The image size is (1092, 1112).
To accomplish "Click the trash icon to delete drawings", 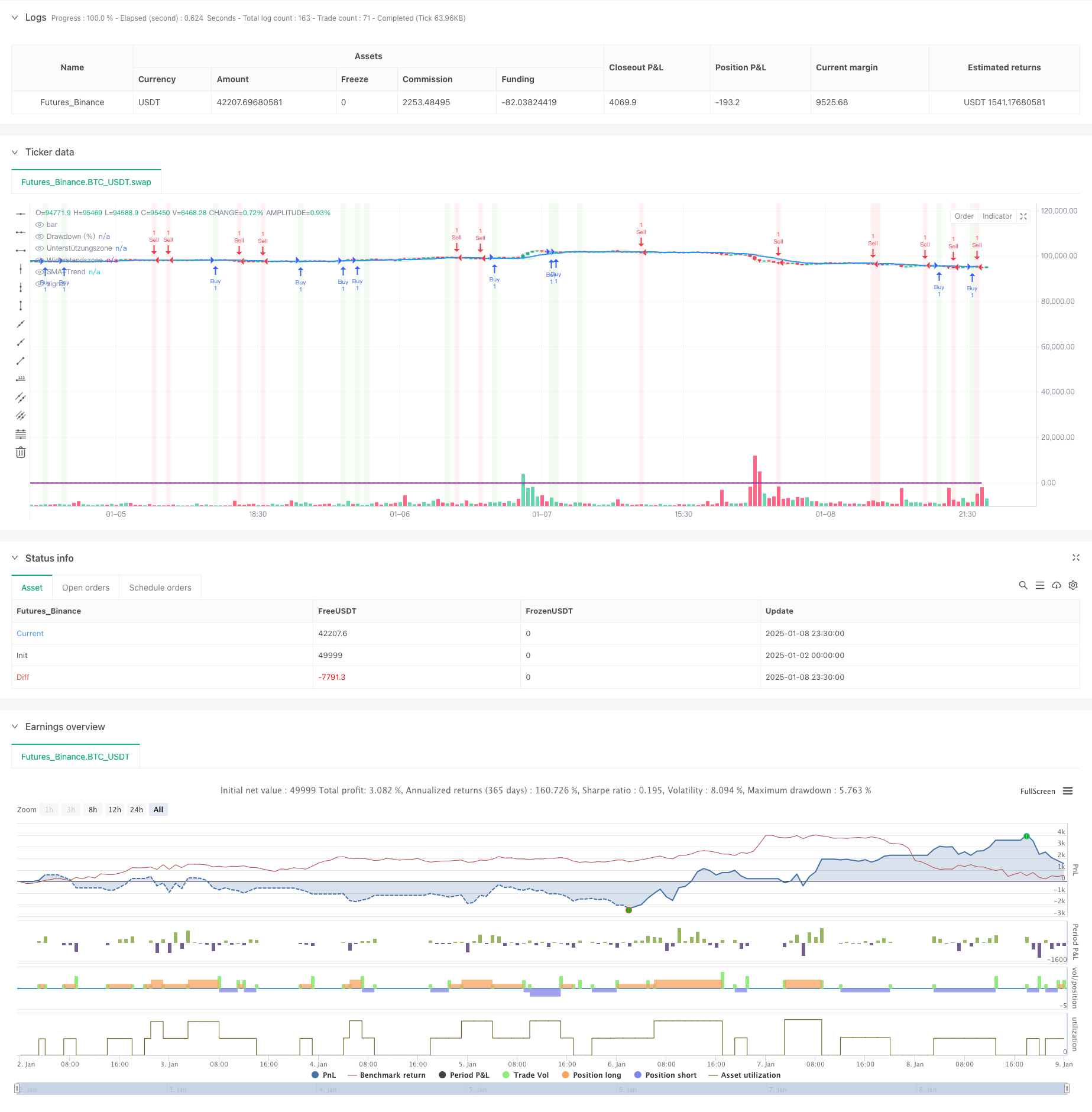I will (21, 452).
